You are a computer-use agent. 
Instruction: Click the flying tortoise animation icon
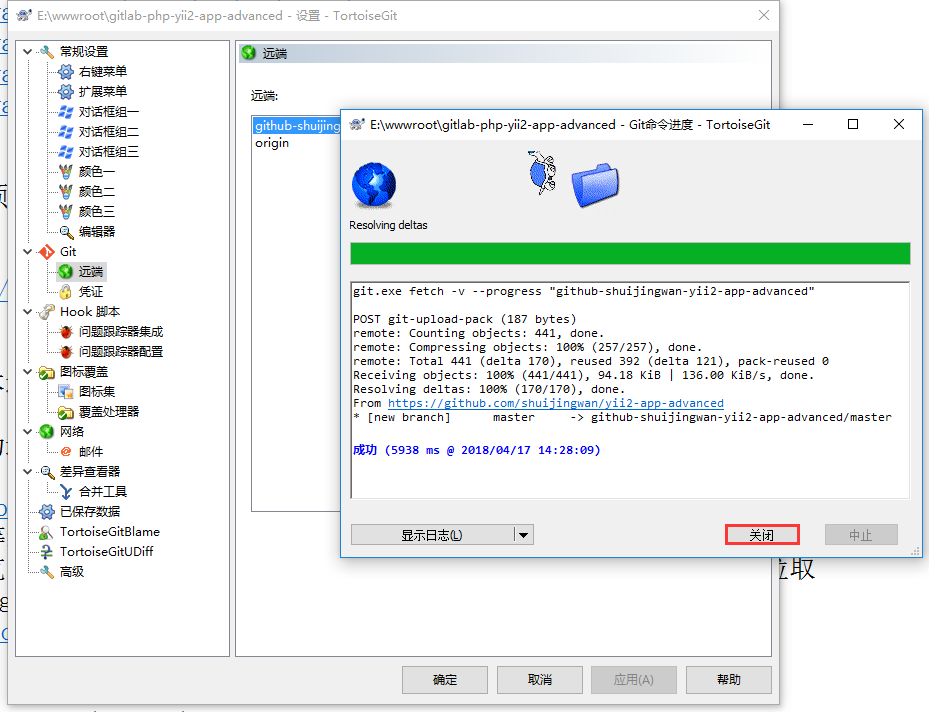click(x=542, y=172)
